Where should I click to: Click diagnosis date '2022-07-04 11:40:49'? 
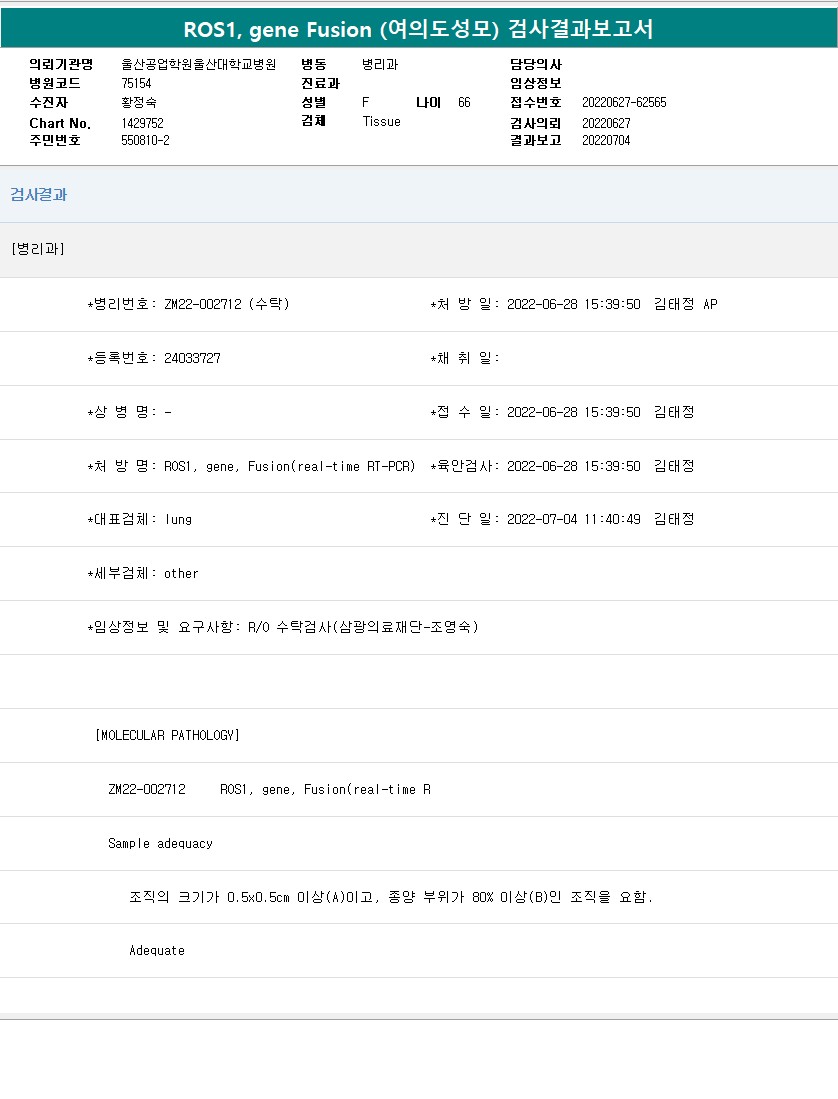(x=573, y=519)
